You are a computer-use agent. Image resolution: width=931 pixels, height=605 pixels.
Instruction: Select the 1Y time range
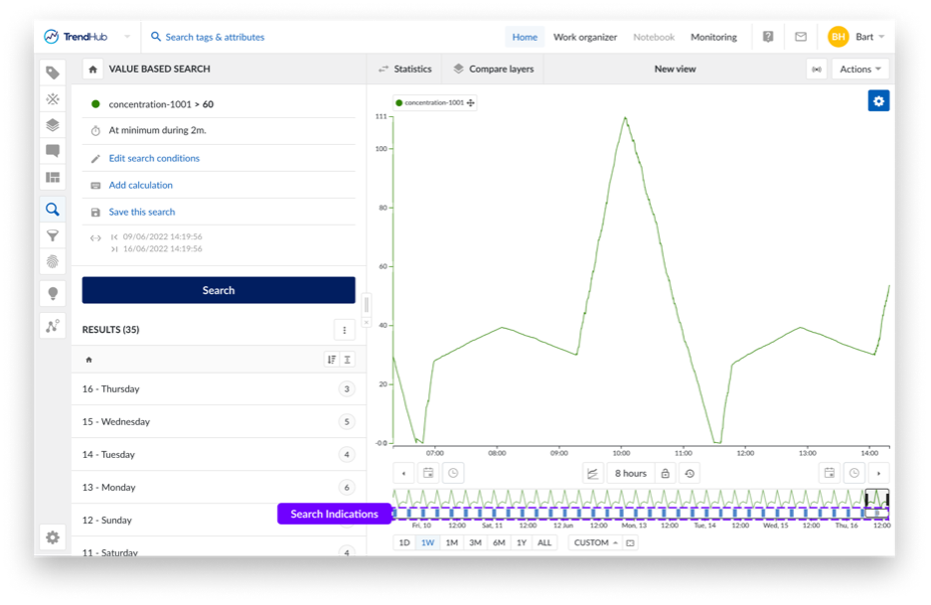point(521,543)
